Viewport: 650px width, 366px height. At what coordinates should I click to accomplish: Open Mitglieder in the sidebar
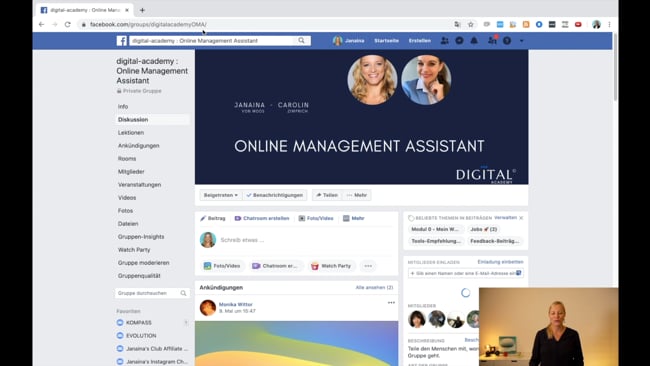pyautogui.click(x=131, y=172)
